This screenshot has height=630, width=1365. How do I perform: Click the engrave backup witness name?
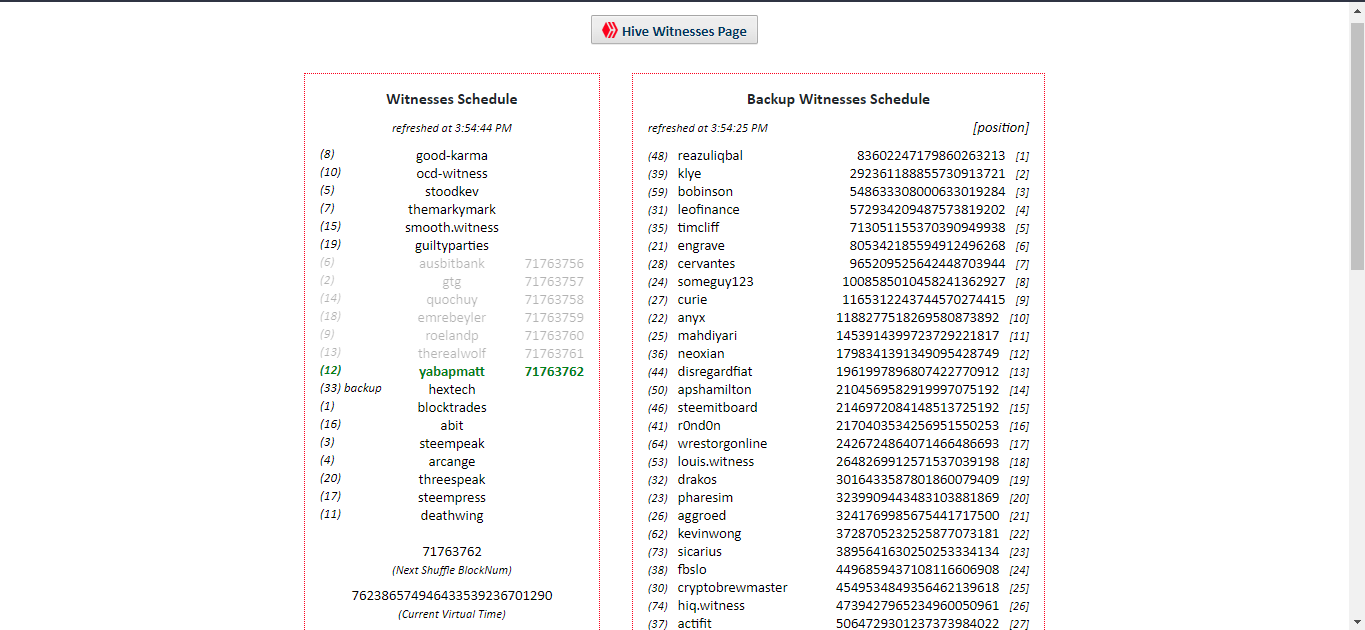pyautogui.click(x=701, y=245)
